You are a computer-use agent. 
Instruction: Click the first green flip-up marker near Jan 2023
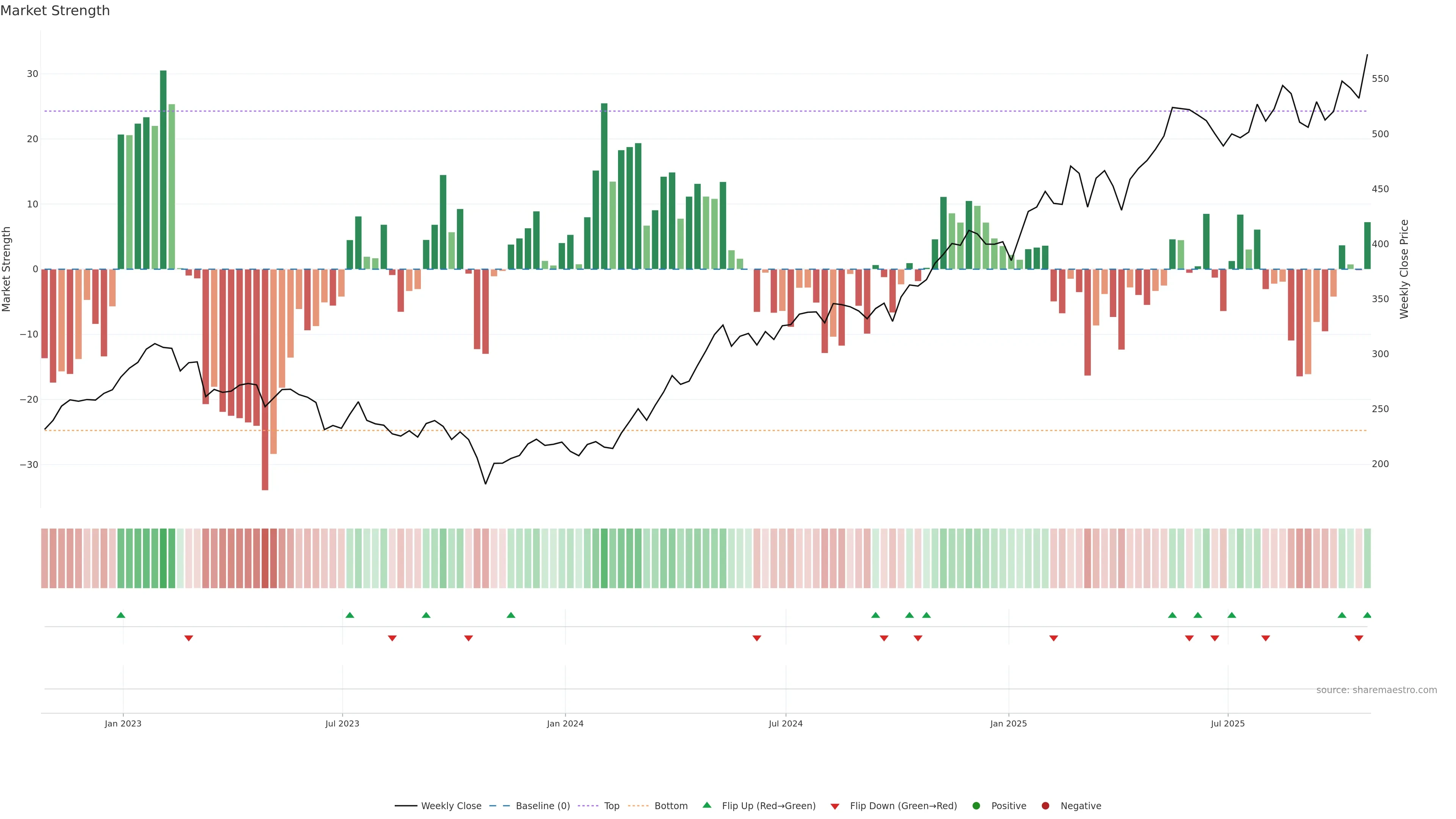(121, 615)
